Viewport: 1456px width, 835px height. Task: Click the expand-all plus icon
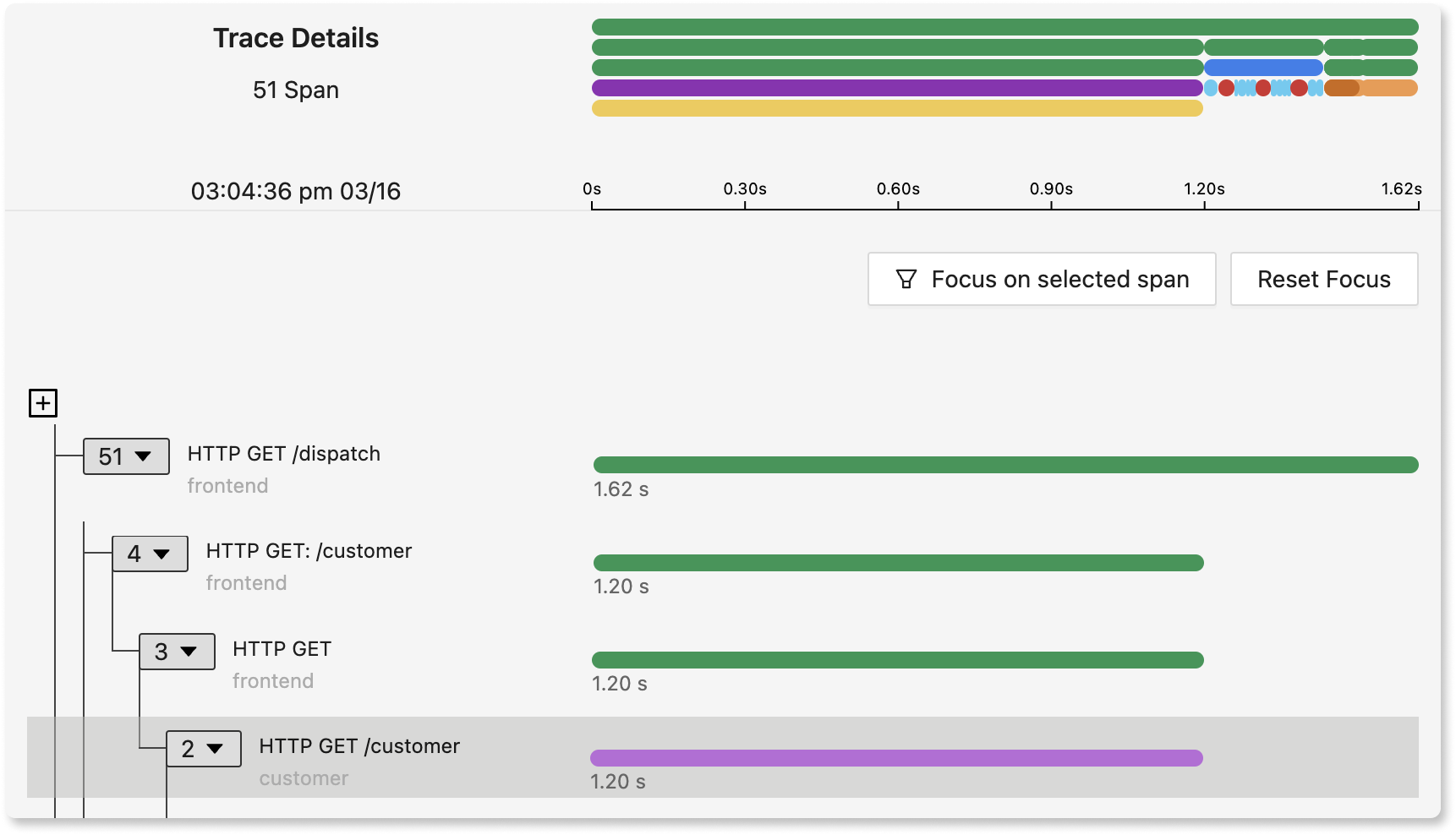[43, 403]
